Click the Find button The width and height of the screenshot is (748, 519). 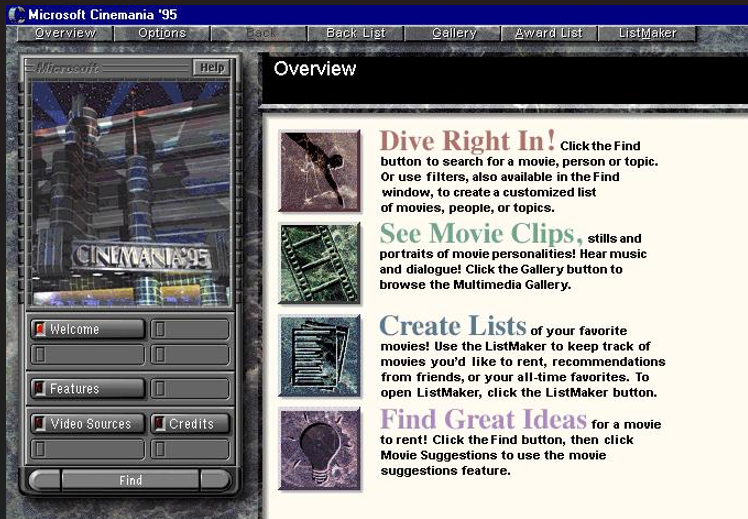pyautogui.click(x=130, y=480)
